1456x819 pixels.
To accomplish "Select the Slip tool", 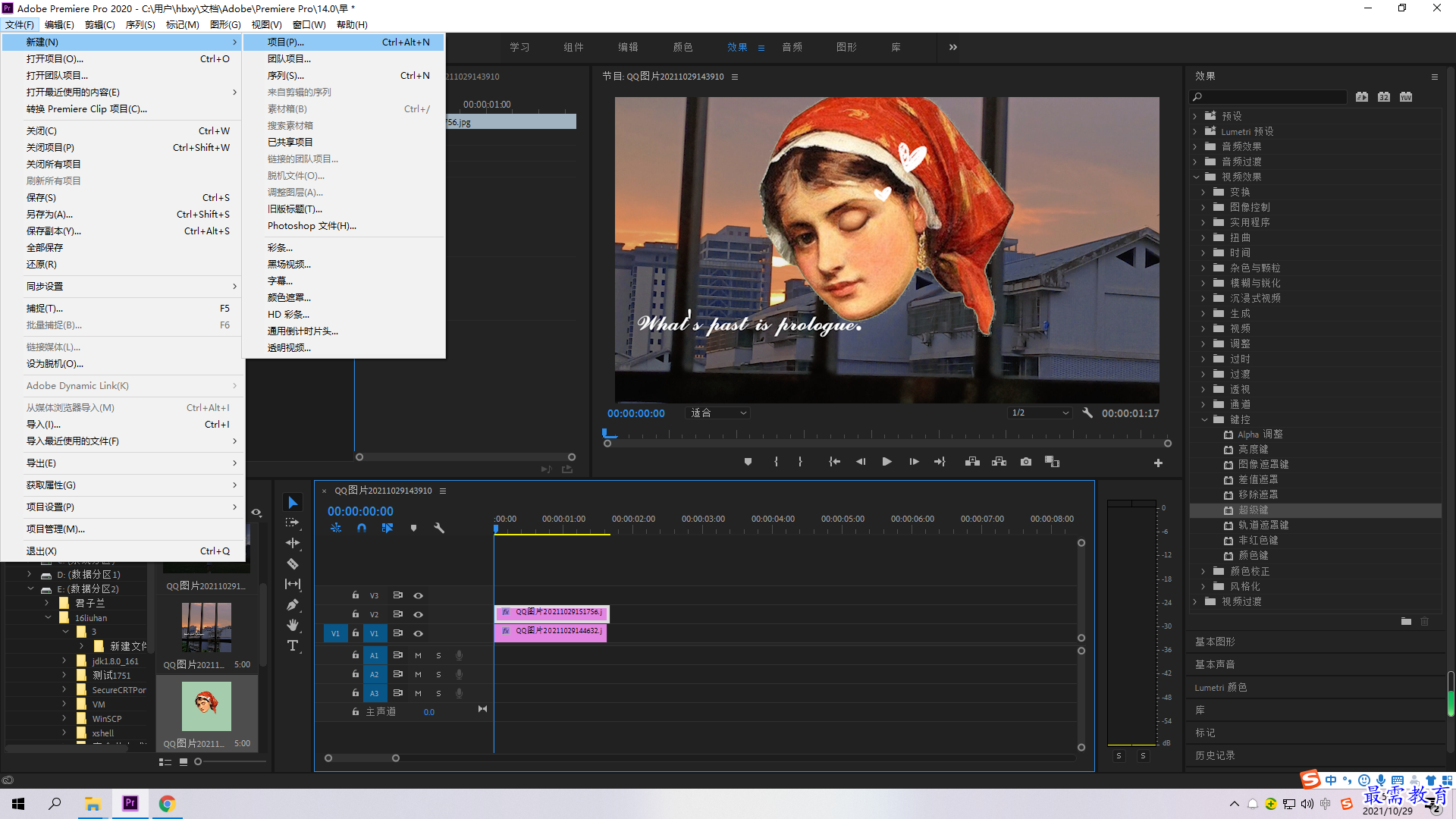I will point(293,584).
